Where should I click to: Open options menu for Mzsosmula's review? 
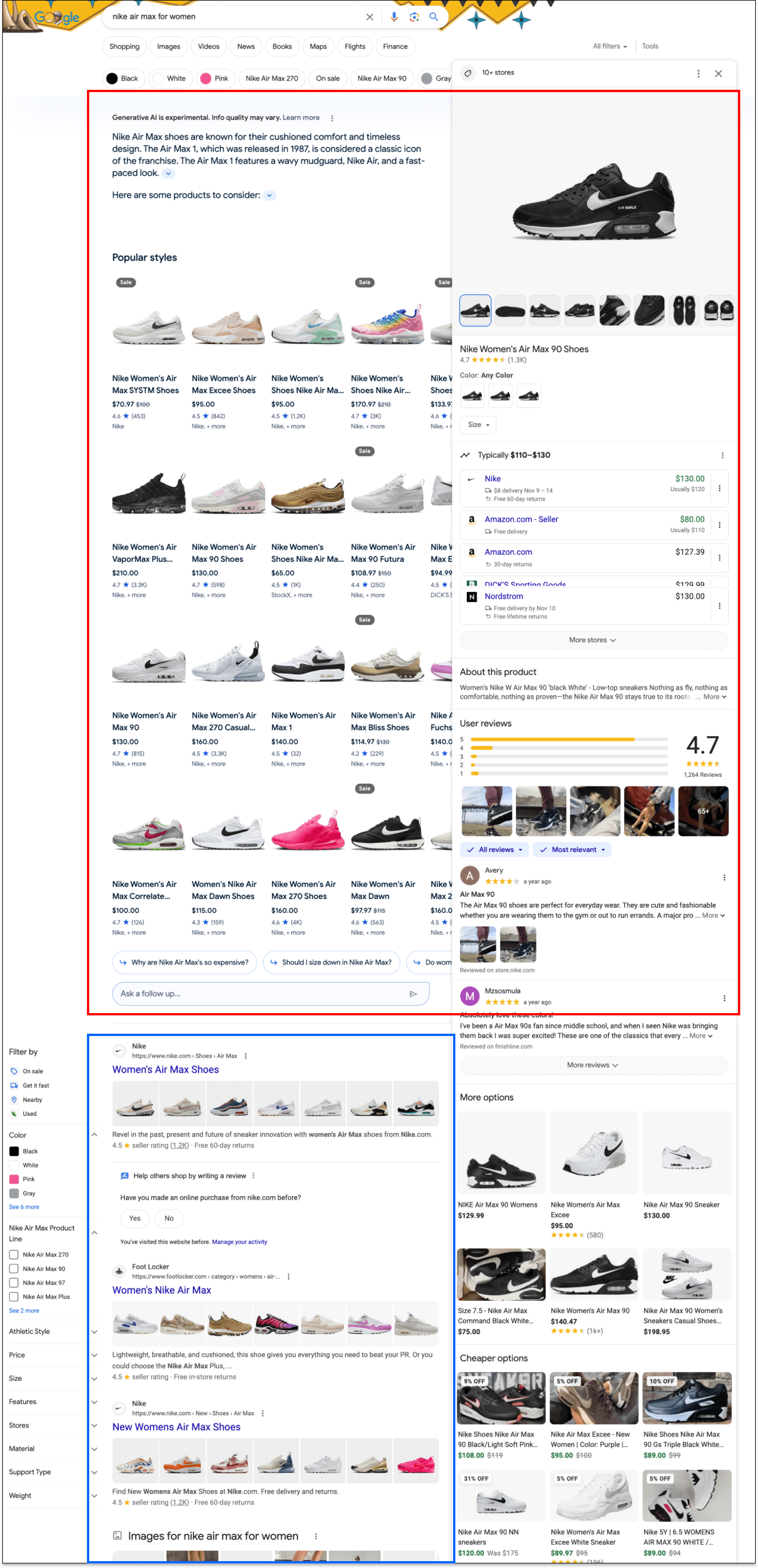point(724,998)
